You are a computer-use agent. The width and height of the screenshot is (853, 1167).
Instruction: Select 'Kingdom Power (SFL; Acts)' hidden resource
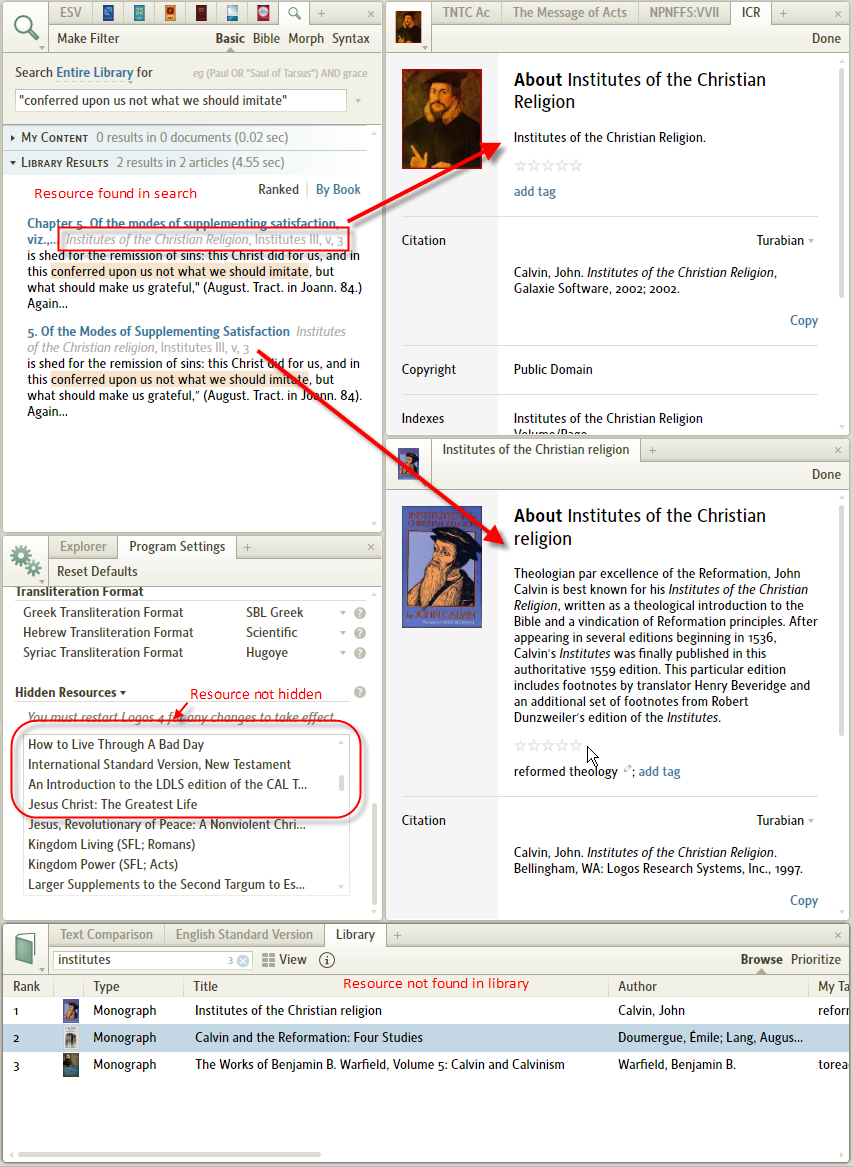point(103,865)
